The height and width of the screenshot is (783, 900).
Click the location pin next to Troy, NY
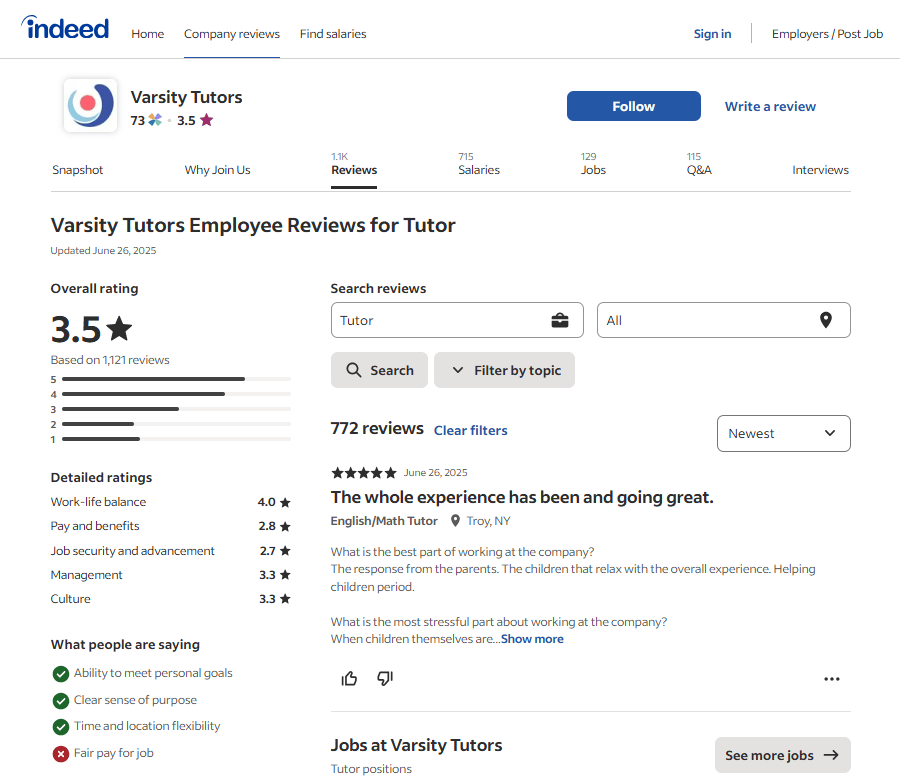click(457, 520)
